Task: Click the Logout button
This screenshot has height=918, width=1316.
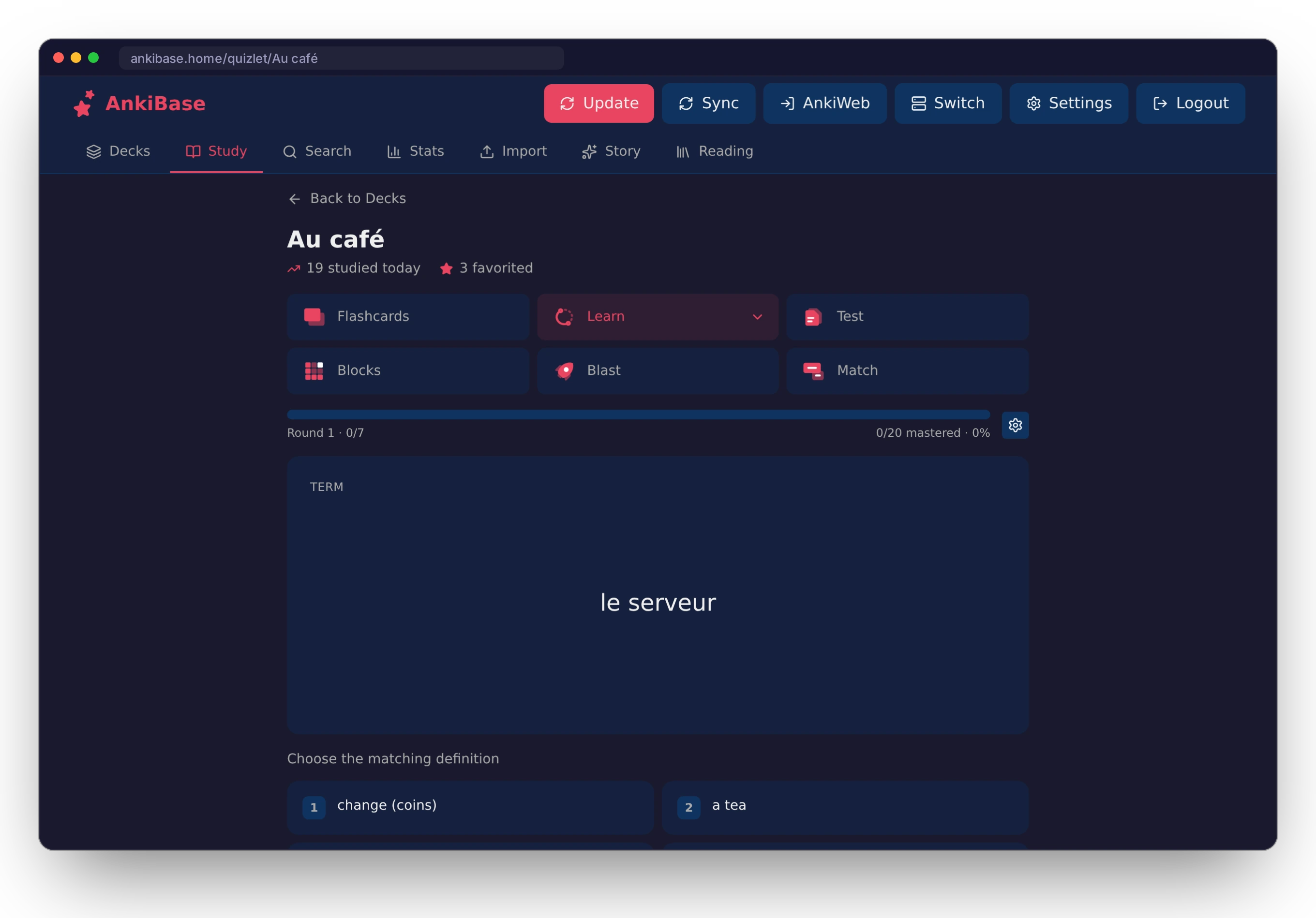Action: 1191,104
